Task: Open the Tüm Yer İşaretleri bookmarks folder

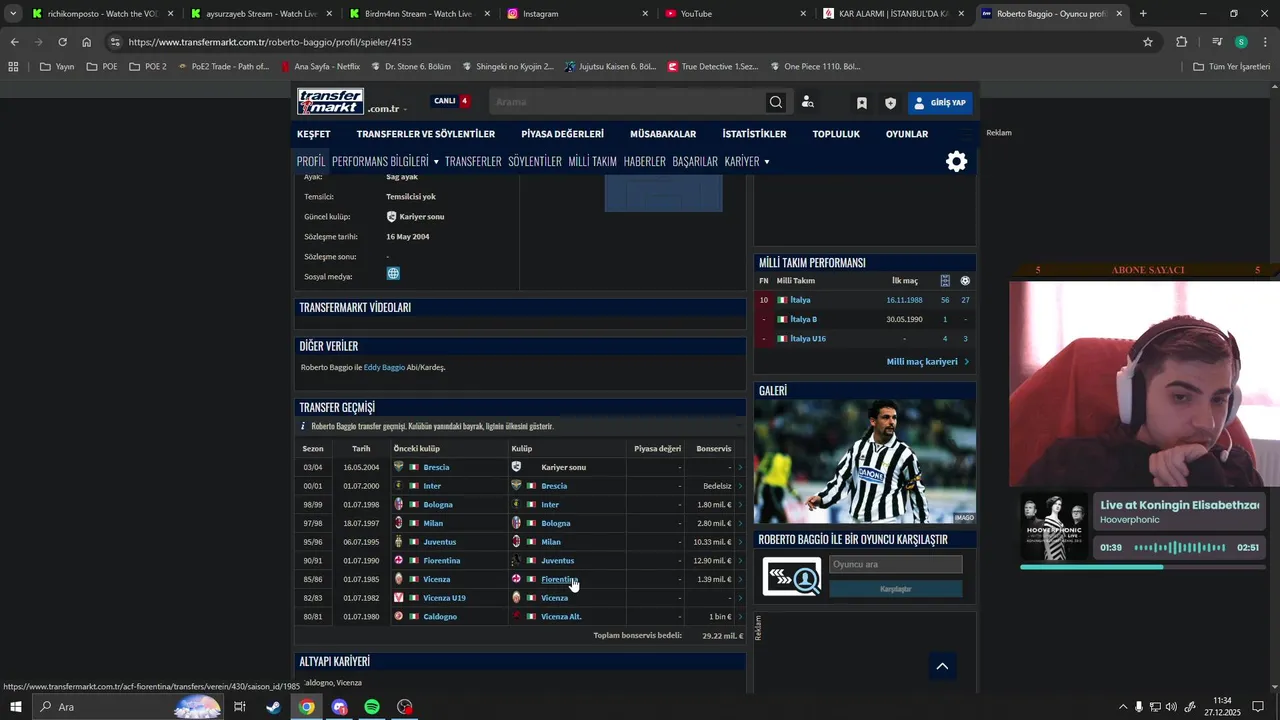Action: coord(1232,67)
